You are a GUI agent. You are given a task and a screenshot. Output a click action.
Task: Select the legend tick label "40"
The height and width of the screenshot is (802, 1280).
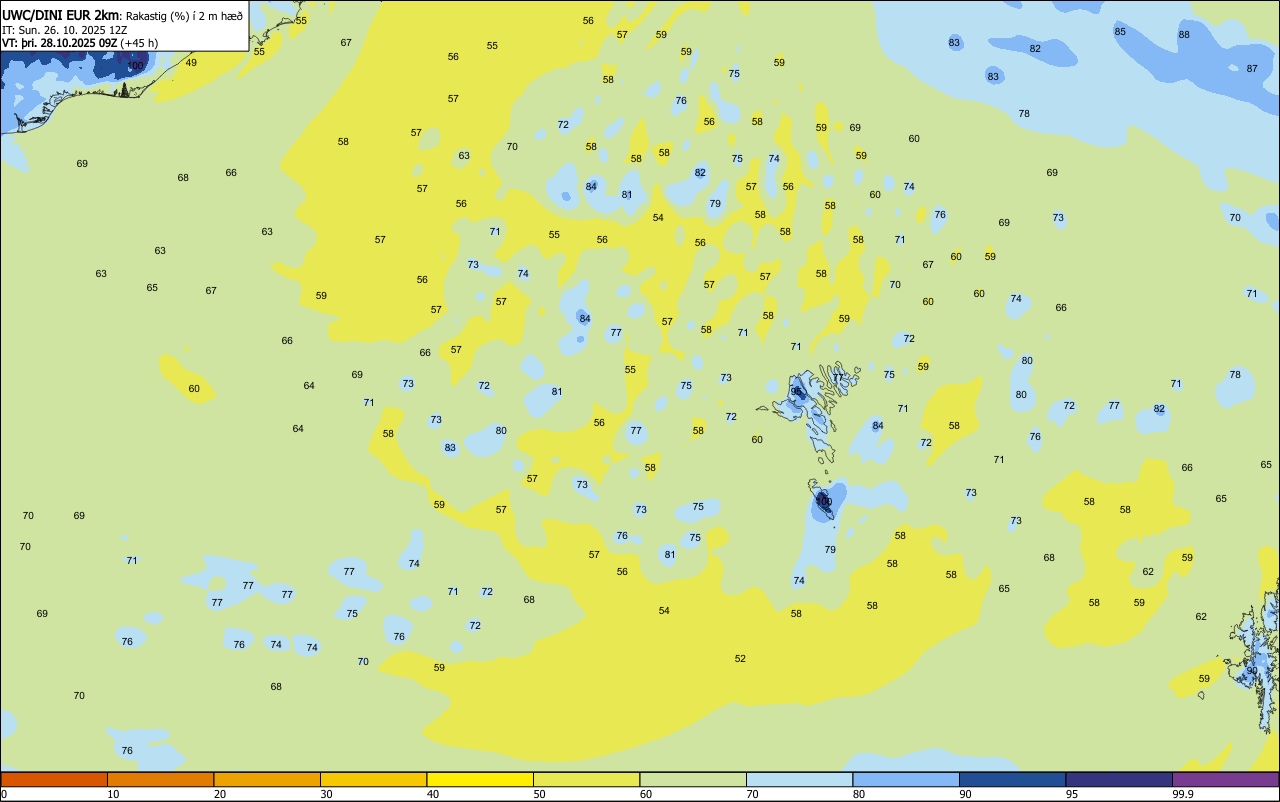click(x=432, y=794)
